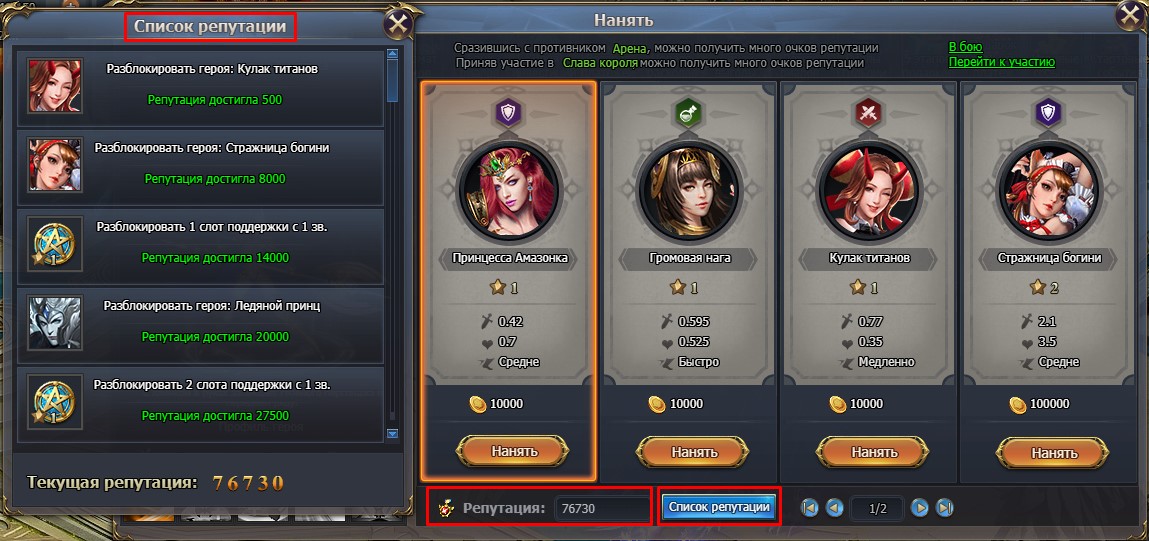Hire Стражница богини for 100000 gold
Viewport: 1149px width, 541px height.
click(x=1052, y=453)
